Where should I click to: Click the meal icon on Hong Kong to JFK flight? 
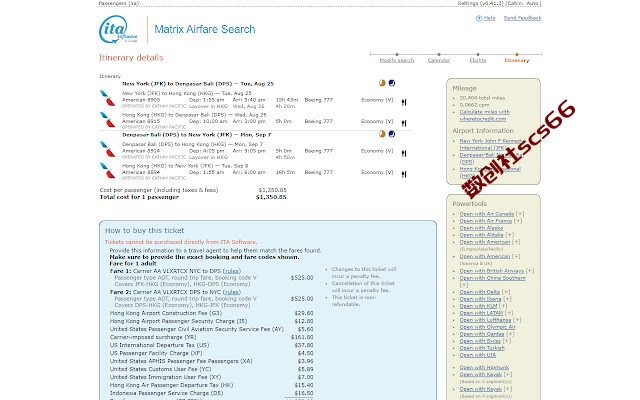(404, 175)
